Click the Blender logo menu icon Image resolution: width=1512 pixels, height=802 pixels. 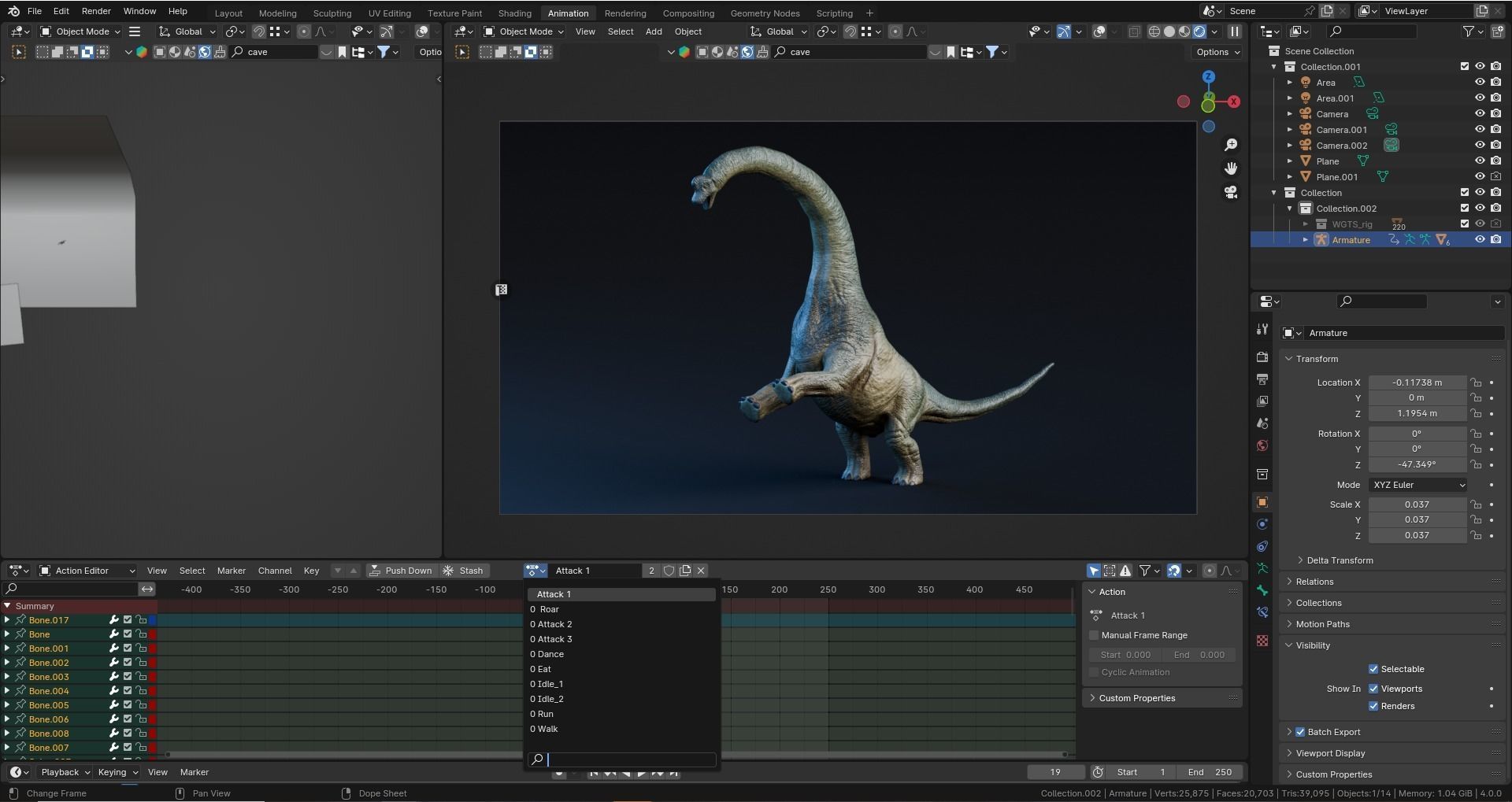click(x=13, y=11)
